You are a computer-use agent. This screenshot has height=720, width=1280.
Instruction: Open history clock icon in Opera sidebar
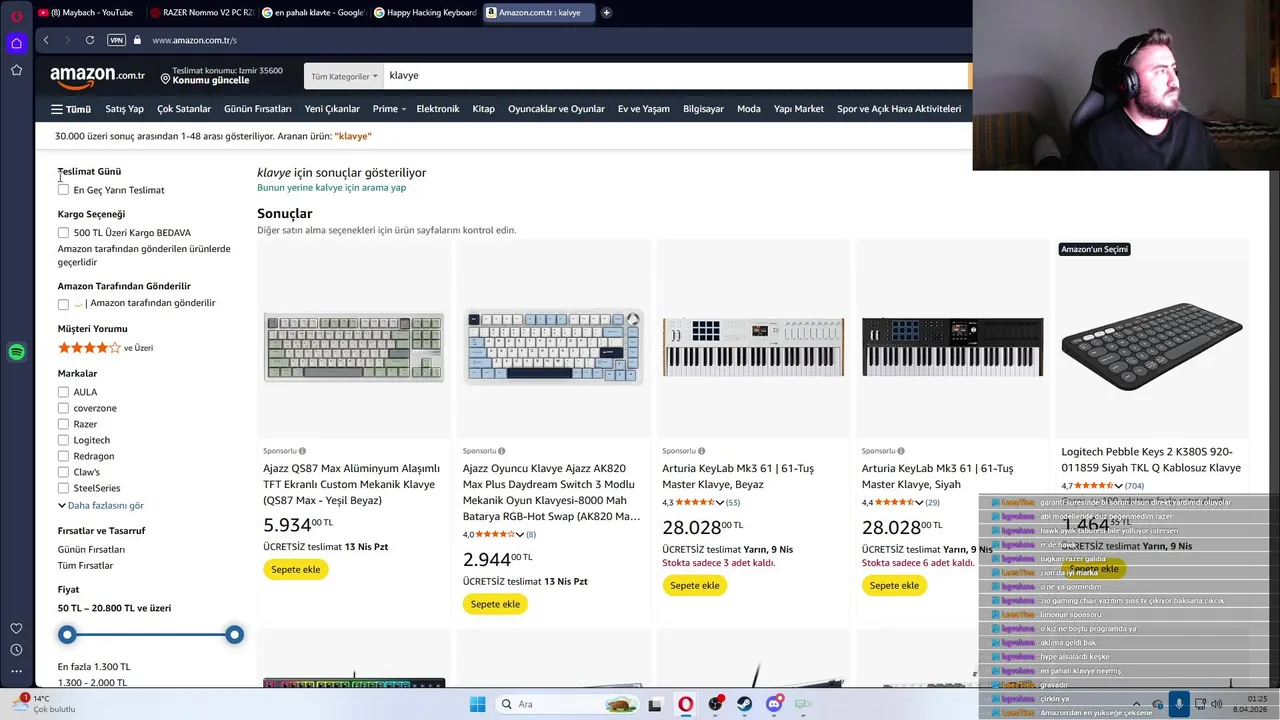coord(16,650)
